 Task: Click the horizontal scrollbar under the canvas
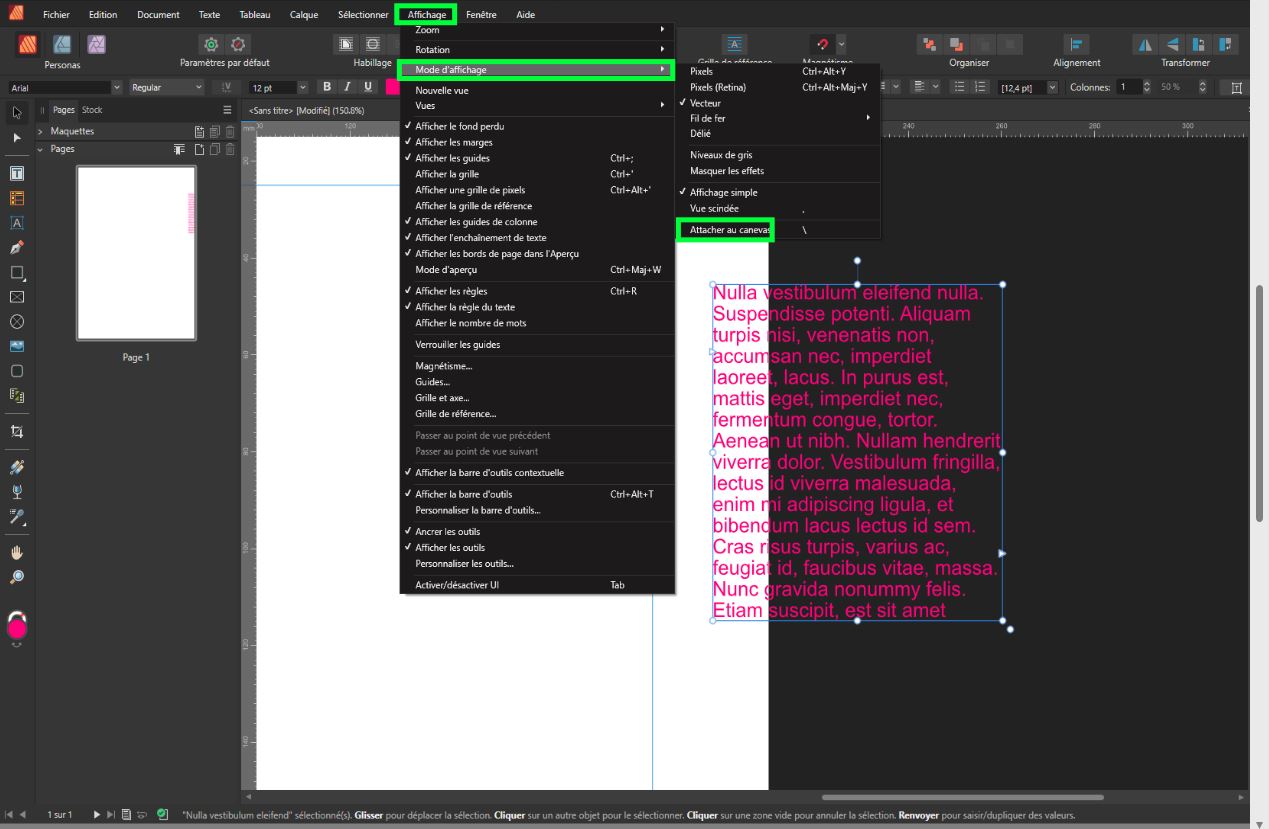pos(962,797)
